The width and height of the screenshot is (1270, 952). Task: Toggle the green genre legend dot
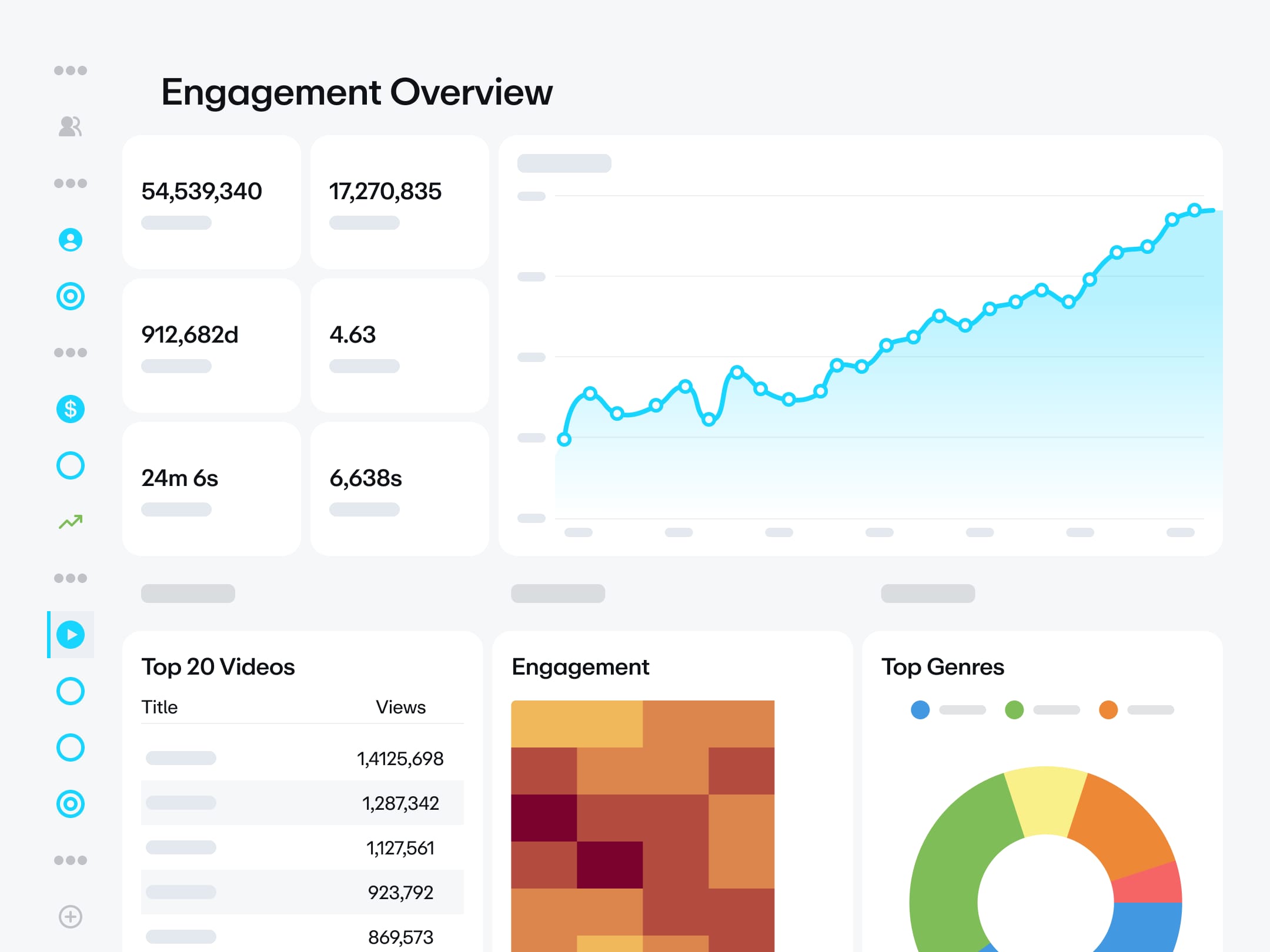tap(1014, 710)
